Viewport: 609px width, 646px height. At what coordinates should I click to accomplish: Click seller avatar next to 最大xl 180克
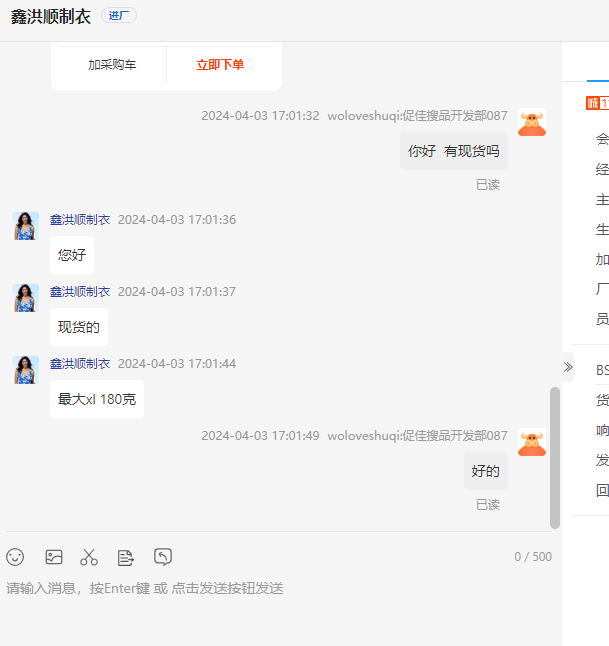click(x=26, y=370)
